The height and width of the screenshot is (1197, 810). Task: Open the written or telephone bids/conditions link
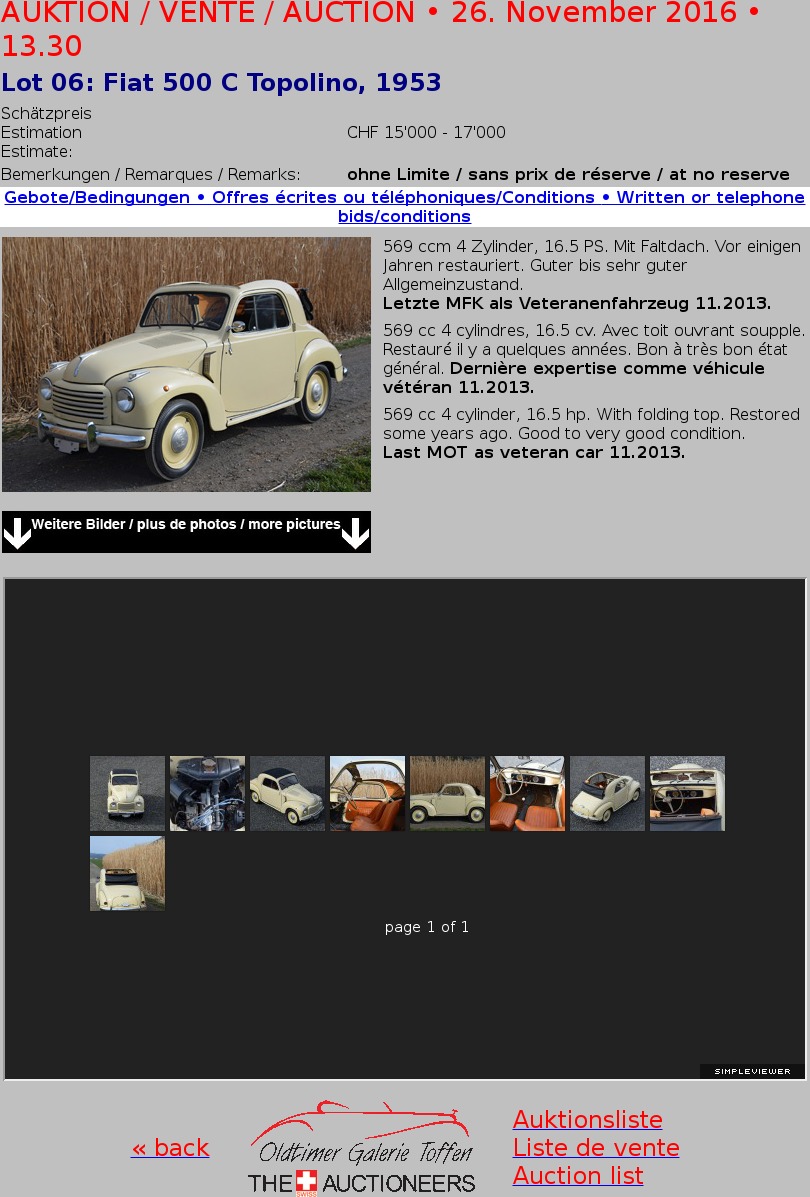[405, 207]
